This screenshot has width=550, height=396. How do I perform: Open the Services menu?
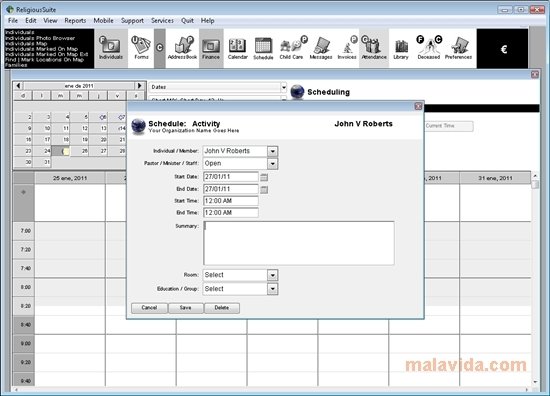coord(162,21)
